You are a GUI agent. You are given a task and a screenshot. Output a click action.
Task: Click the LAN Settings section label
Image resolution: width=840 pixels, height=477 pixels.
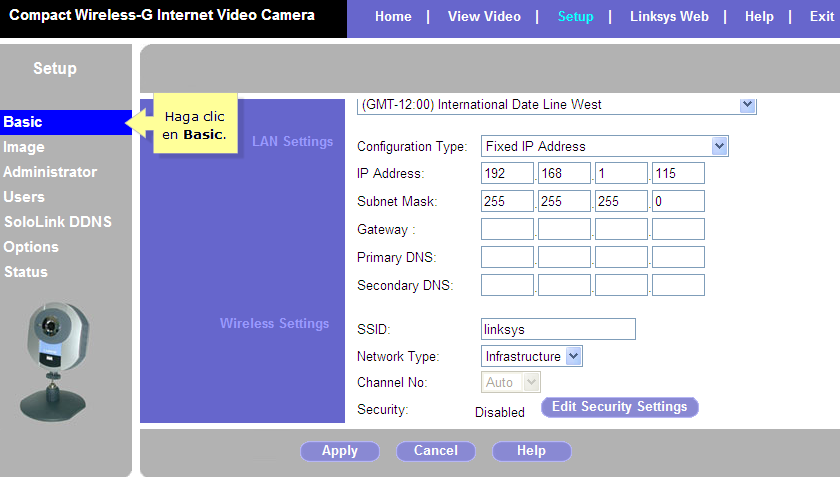(292, 141)
